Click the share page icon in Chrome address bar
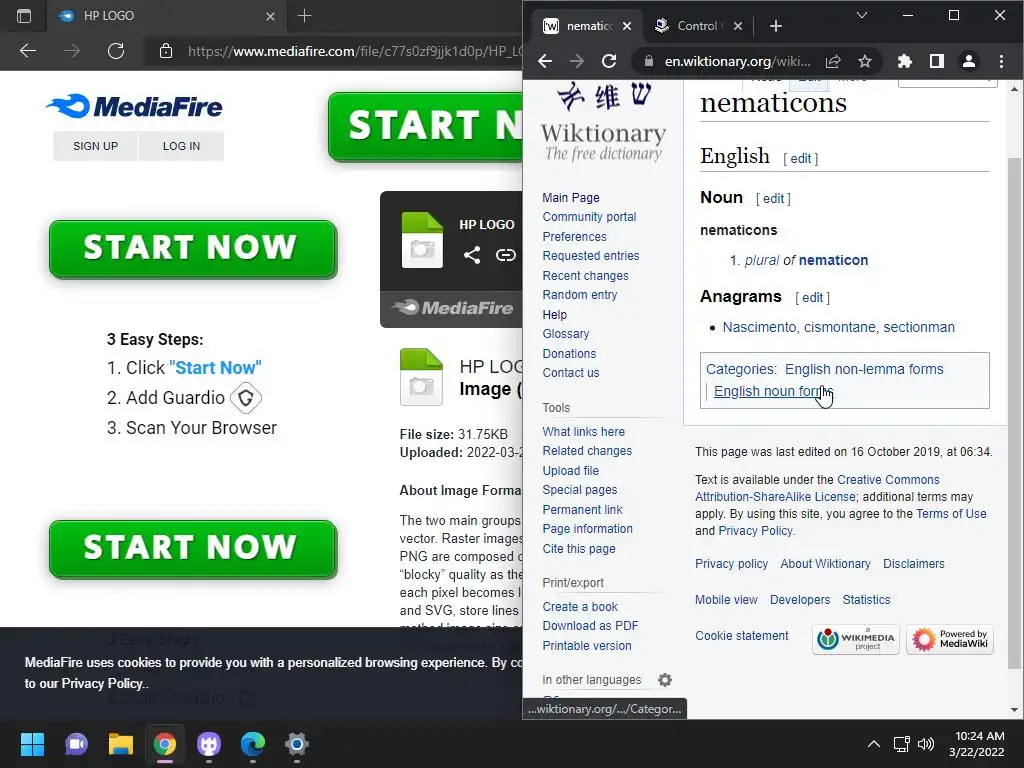Screen dimensions: 1024x768 tap(833, 61)
